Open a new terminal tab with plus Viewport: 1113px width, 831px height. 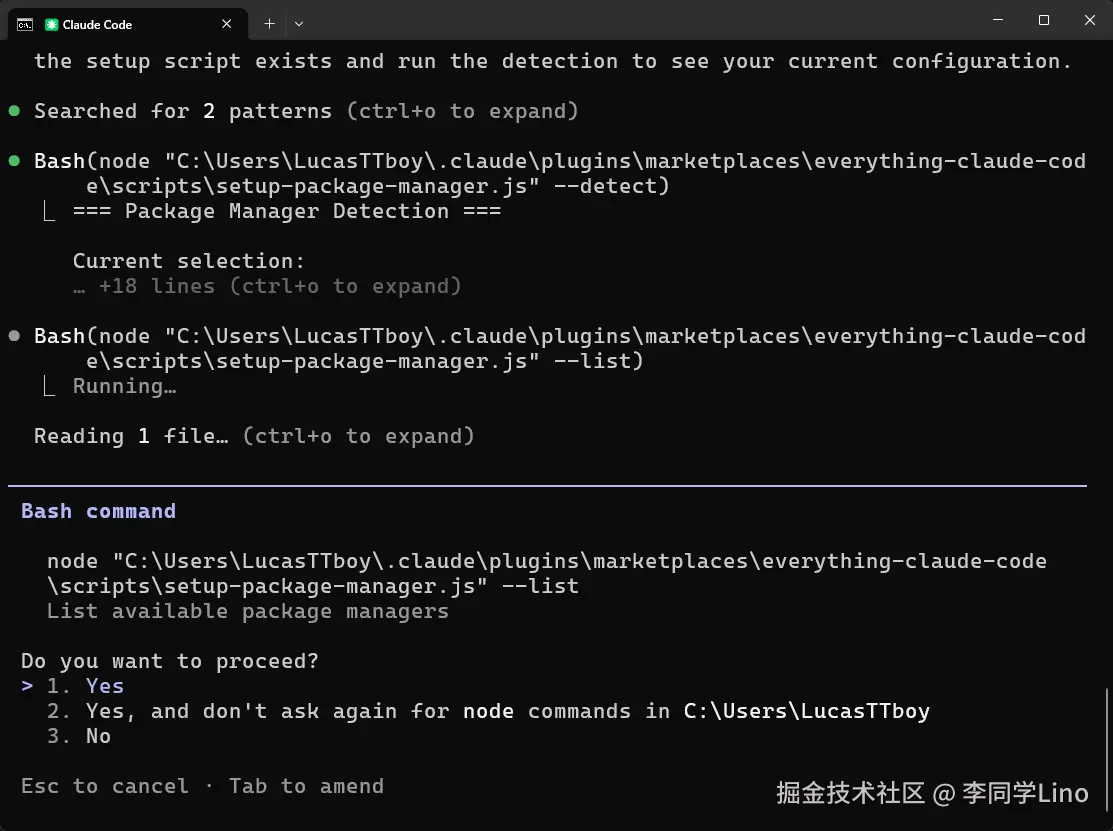(x=269, y=24)
